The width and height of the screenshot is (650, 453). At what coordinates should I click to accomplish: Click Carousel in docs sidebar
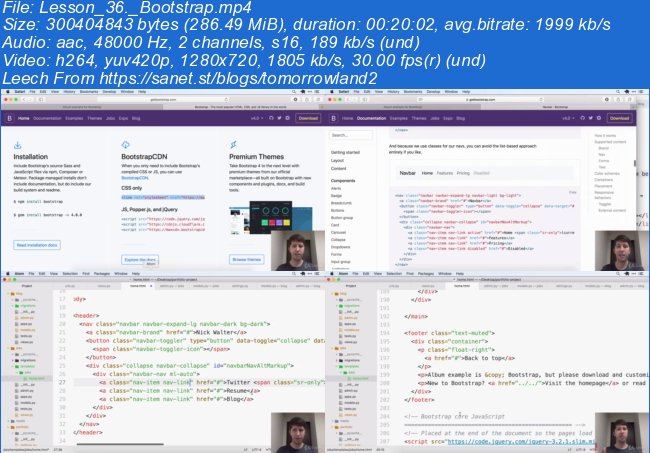coord(338,233)
